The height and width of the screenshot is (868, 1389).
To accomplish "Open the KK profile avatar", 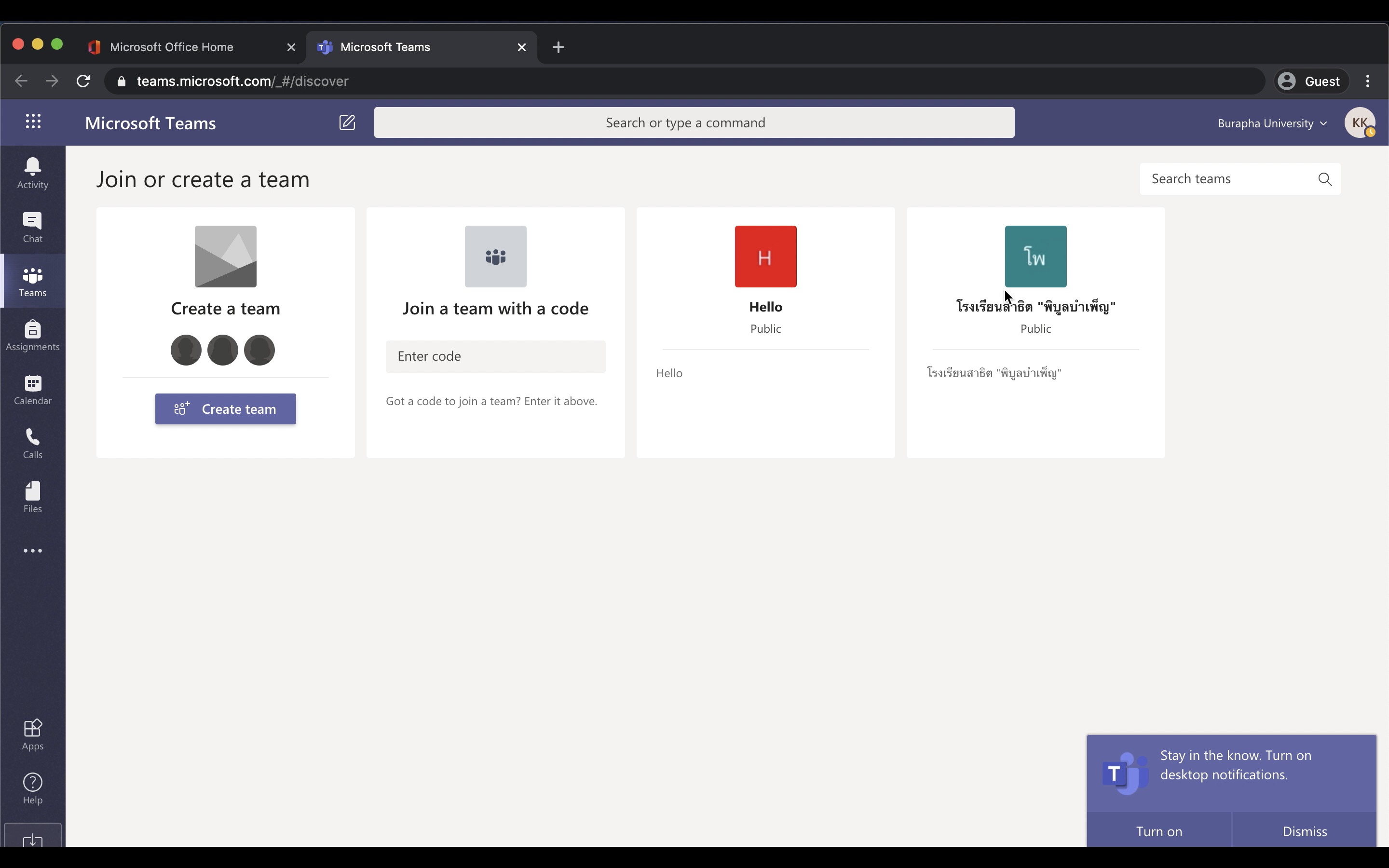I will pos(1359,122).
